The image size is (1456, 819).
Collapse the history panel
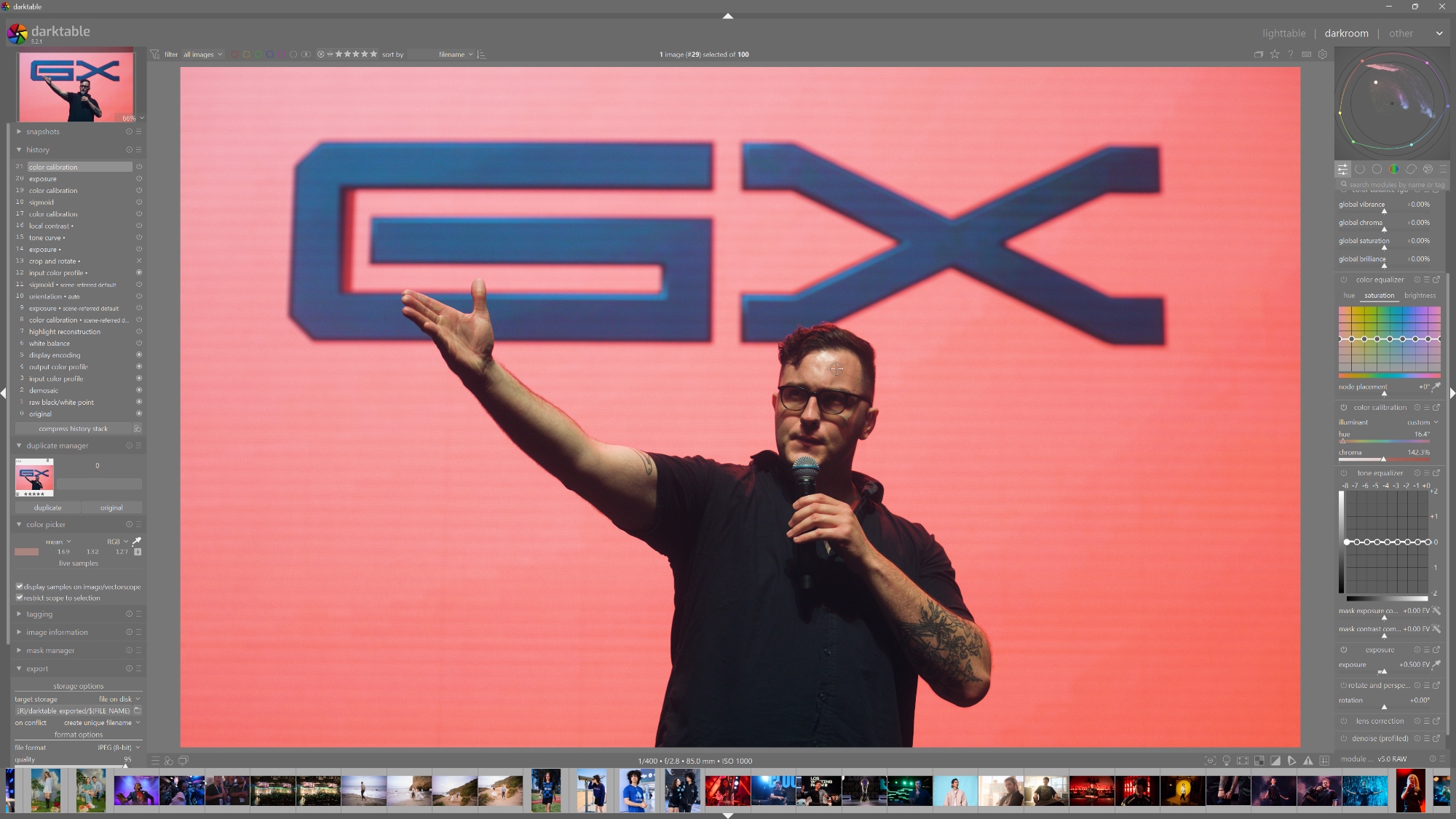[37, 150]
